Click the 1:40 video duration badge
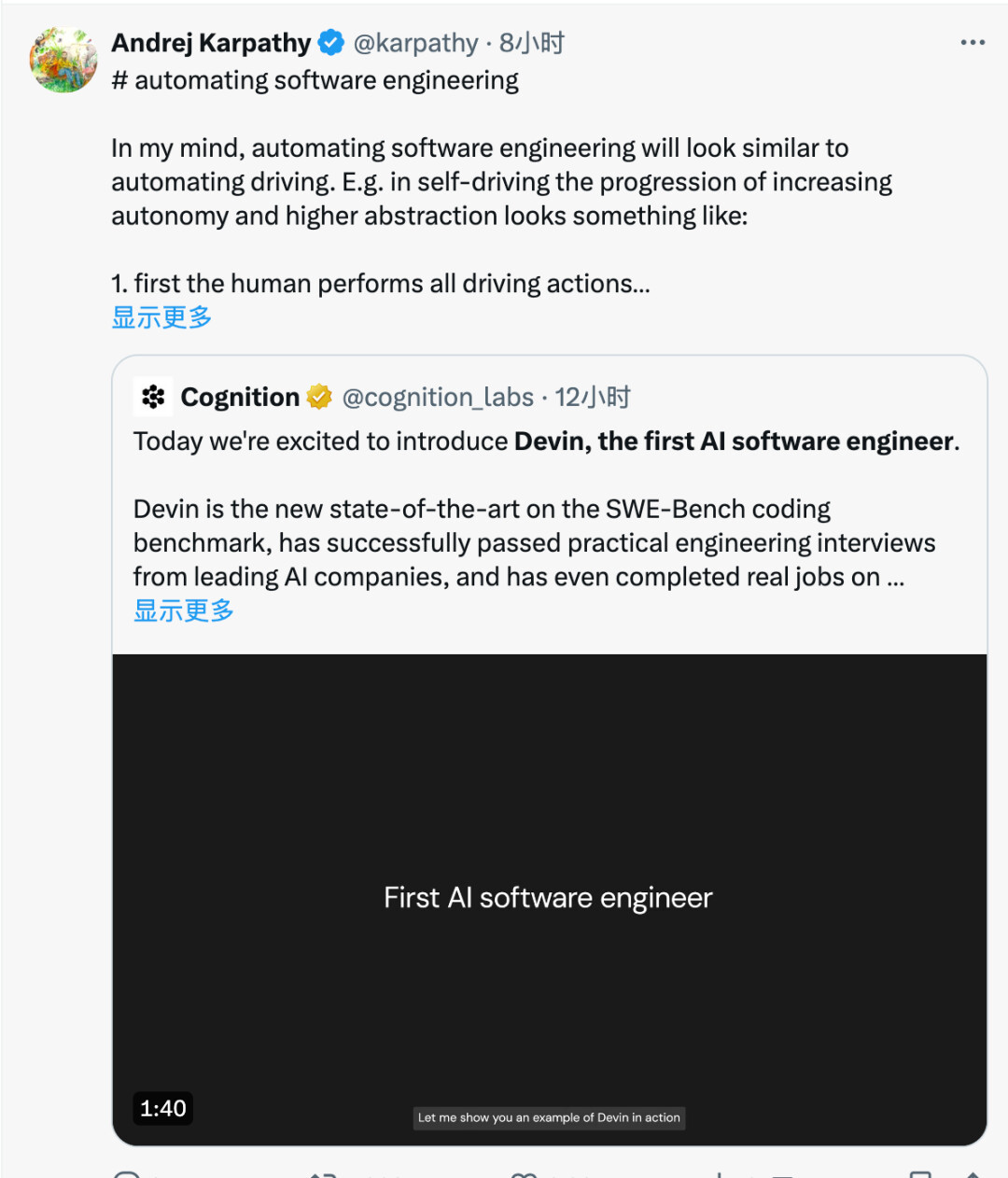Viewport: 1008px width, 1178px height. click(x=163, y=1108)
